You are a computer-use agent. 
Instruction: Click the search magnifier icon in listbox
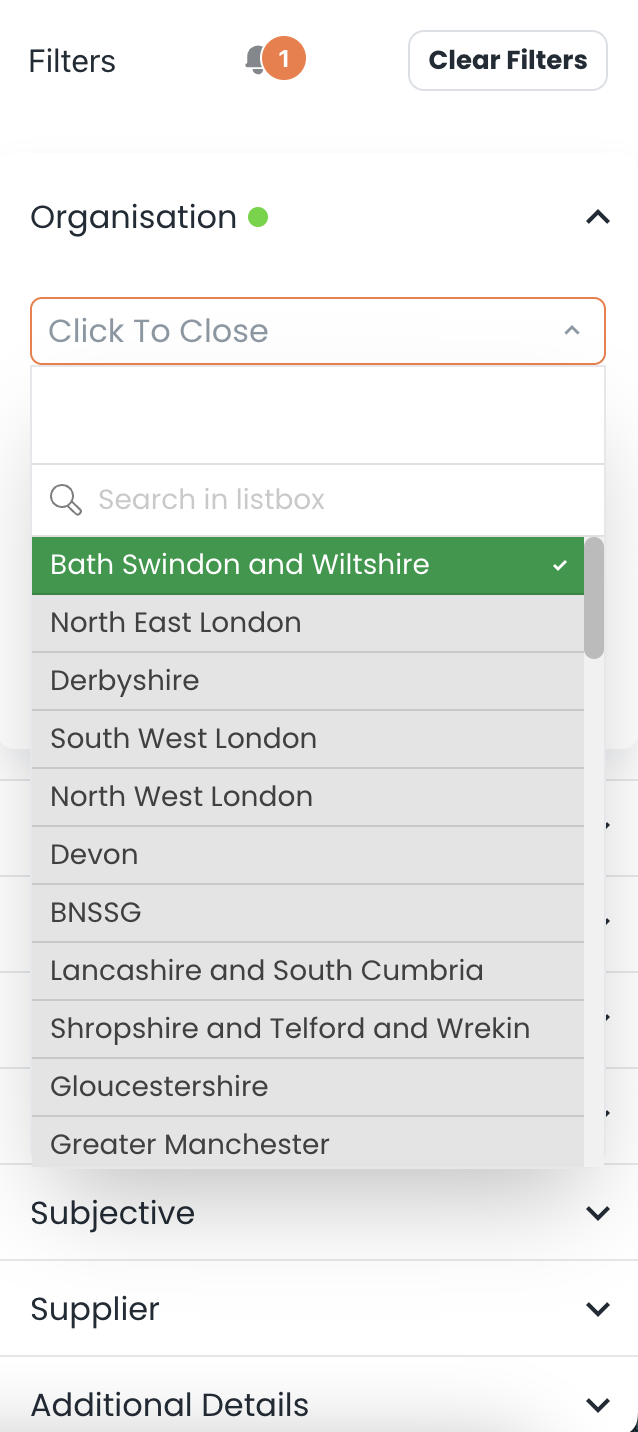tap(66, 500)
